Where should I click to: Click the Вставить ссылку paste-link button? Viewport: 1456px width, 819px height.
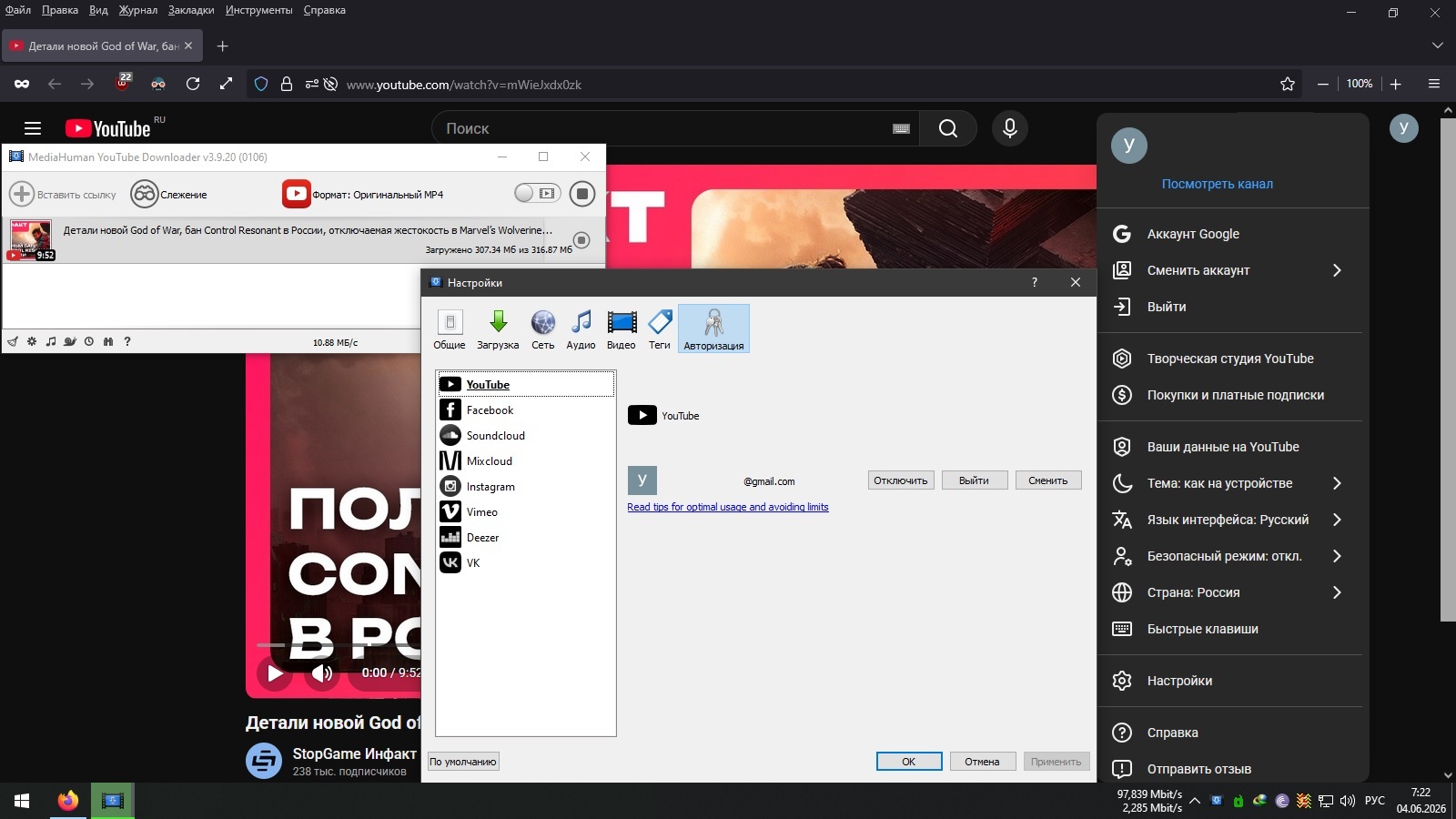point(63,194)
